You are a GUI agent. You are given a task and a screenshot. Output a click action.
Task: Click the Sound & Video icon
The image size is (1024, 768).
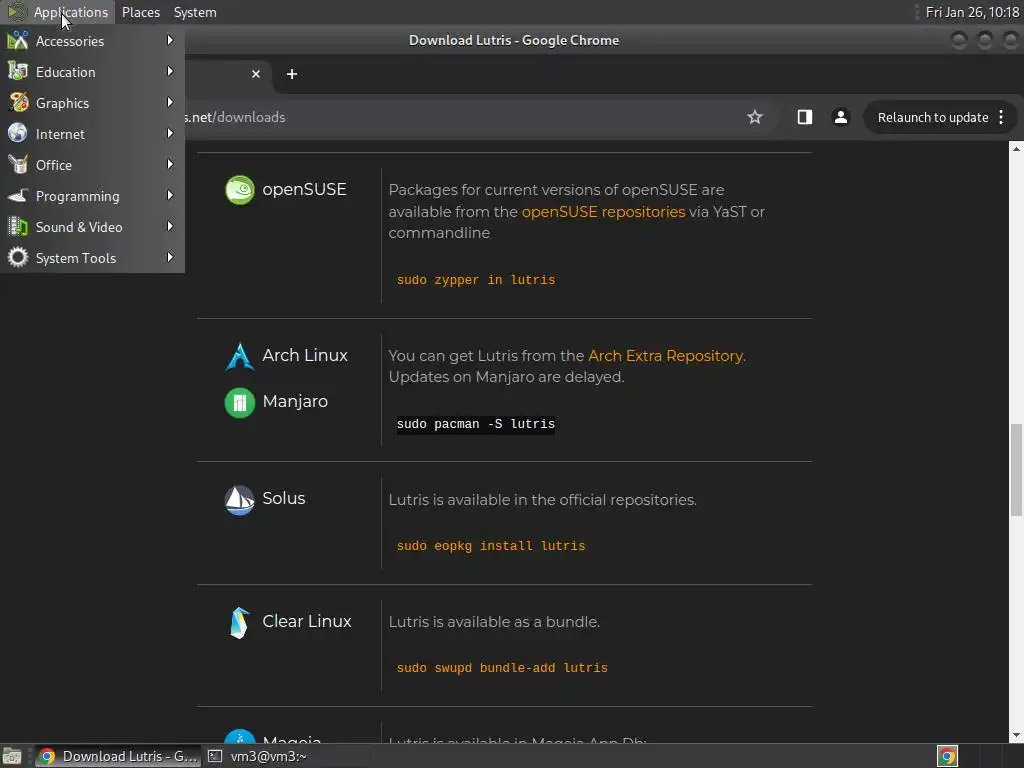click(18, 227)
